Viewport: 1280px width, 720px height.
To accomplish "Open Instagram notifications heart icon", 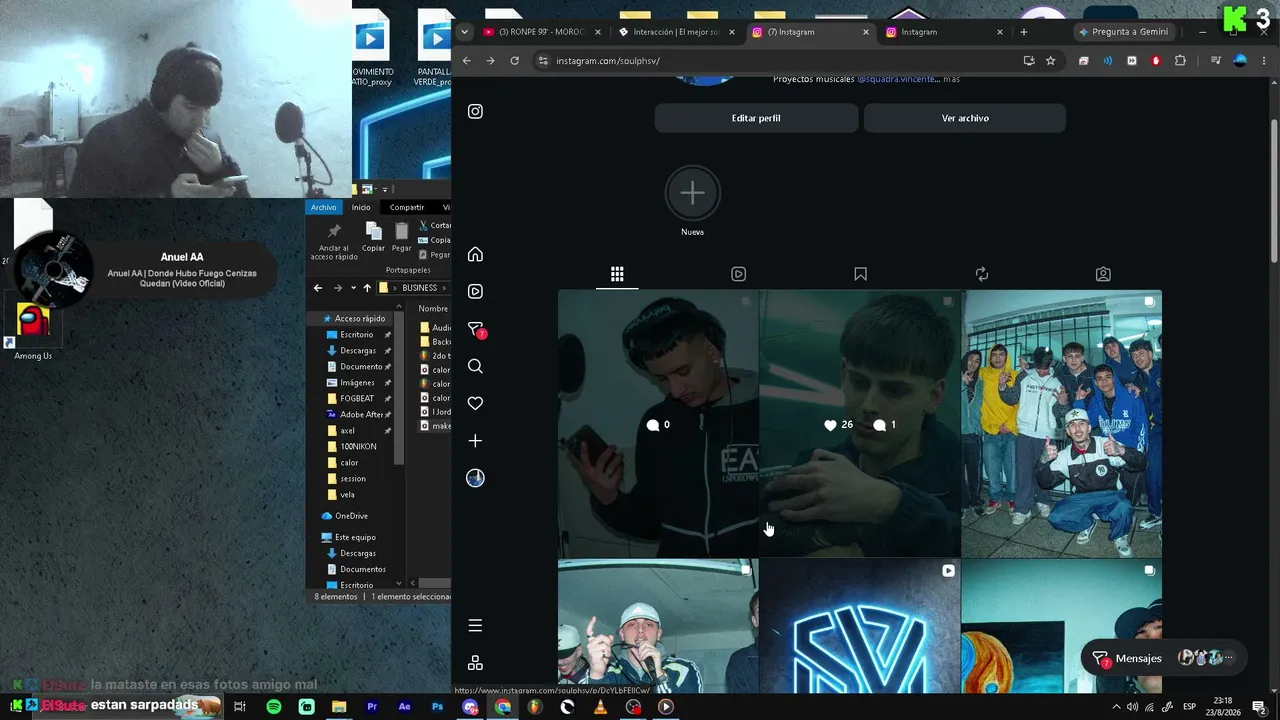I will coord(475,403).
